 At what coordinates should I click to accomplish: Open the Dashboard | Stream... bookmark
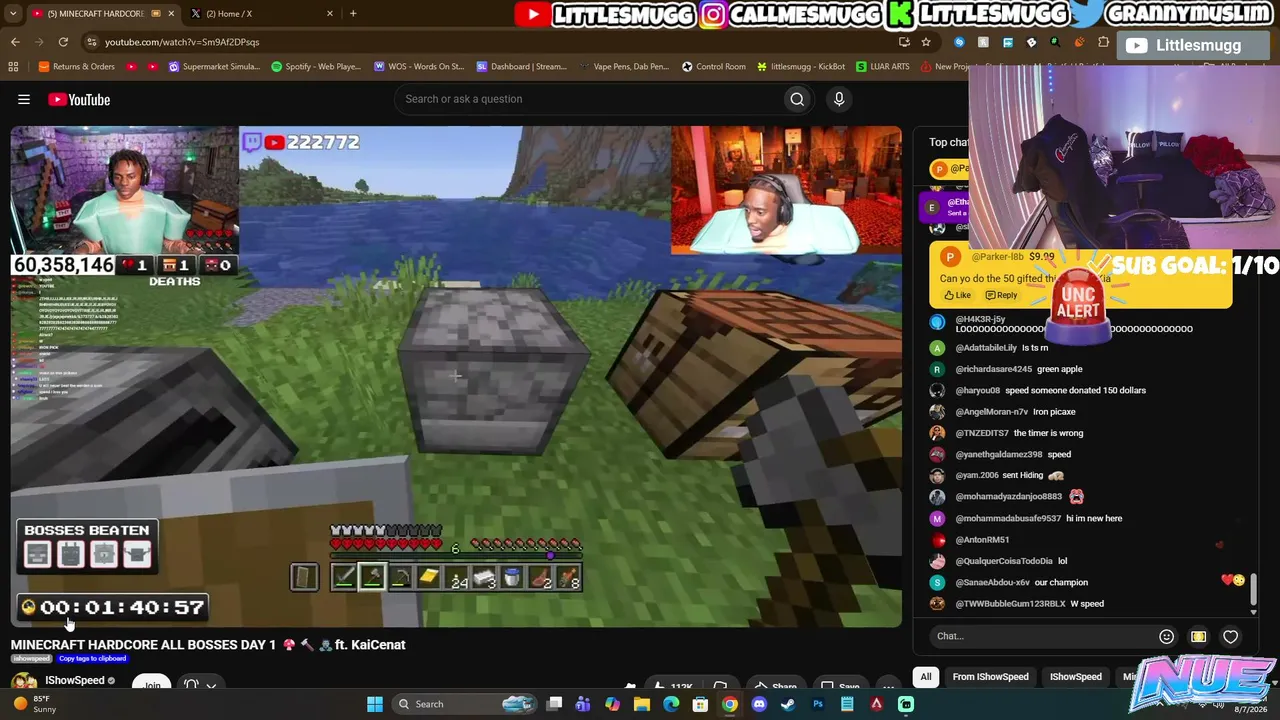(x=522, y=67)
